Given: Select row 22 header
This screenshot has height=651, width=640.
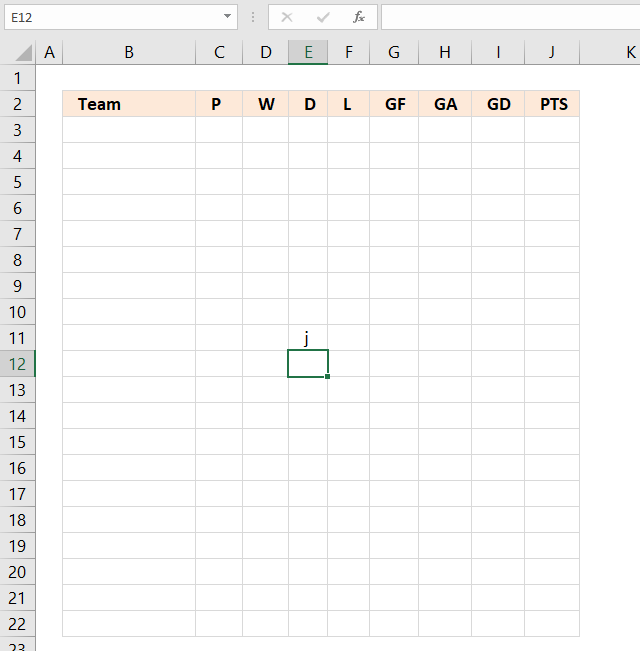Looking at the screenshot, I should tap(17, 624).
